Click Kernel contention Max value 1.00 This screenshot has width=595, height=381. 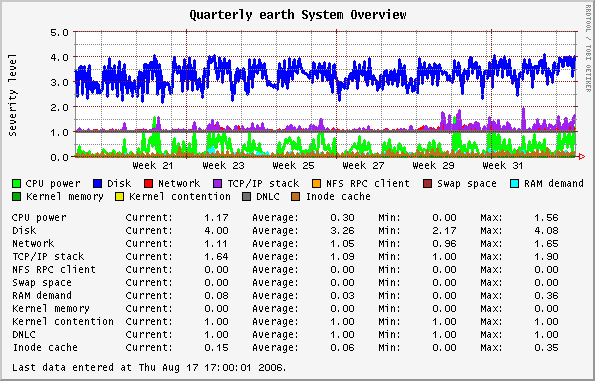tap(546, 322)
